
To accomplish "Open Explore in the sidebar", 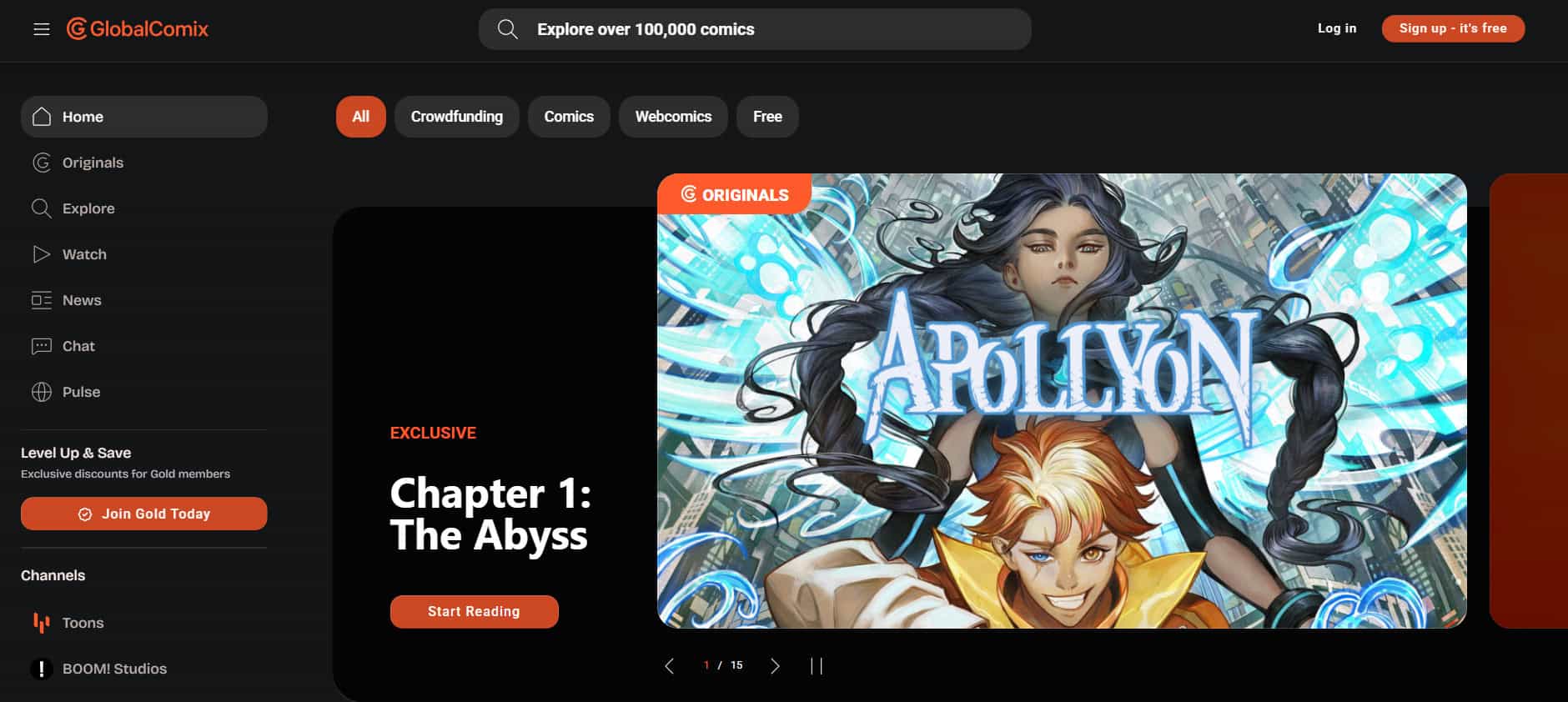I will point(144,208).
